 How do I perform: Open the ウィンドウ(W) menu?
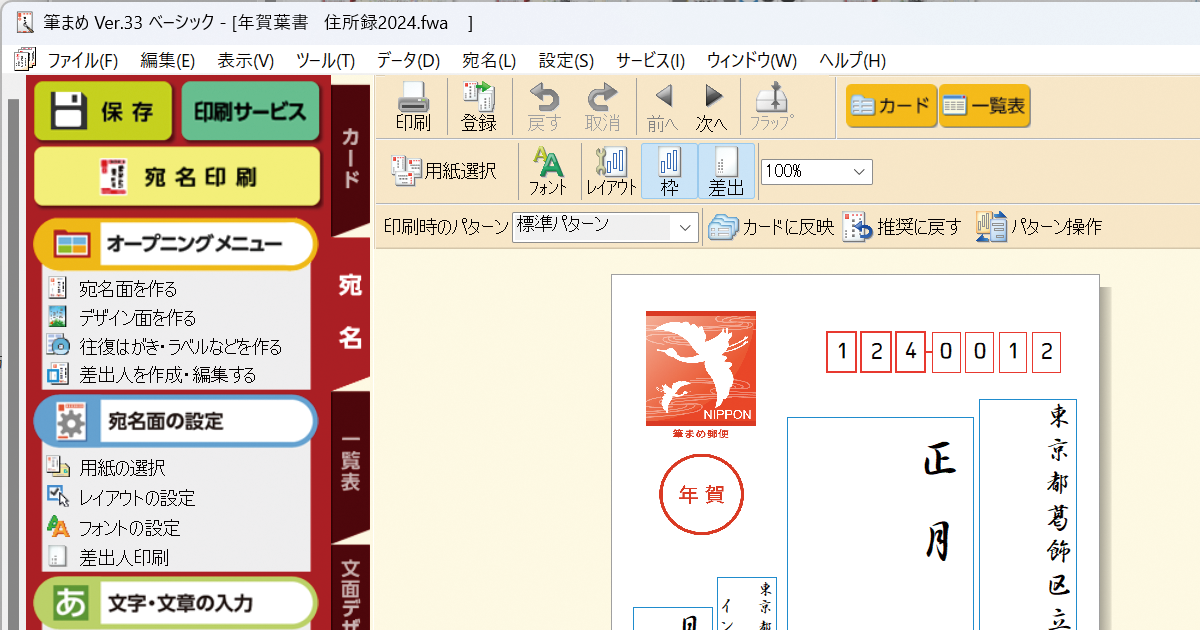point(752,60)
